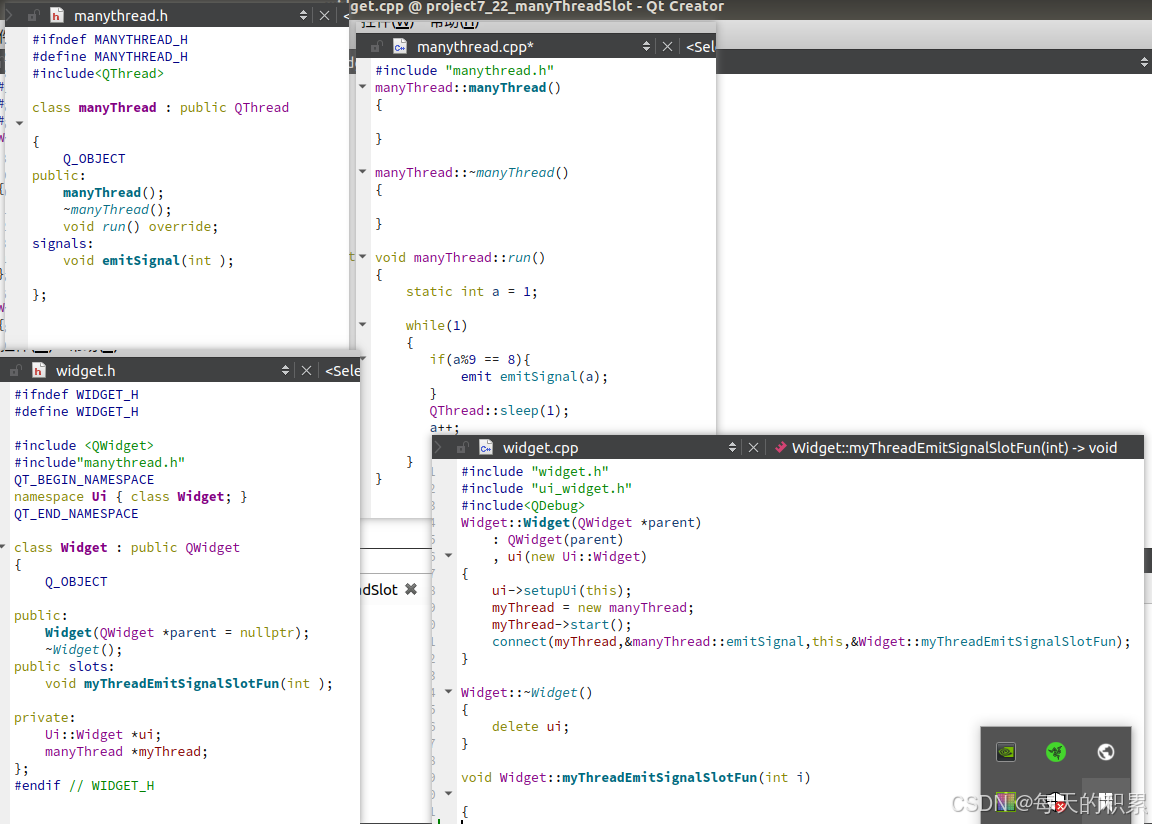Viewport: 1152px width, 824px height.
Task: Click the widget.cpp file name in editor bar
Action: coord(540,448)
